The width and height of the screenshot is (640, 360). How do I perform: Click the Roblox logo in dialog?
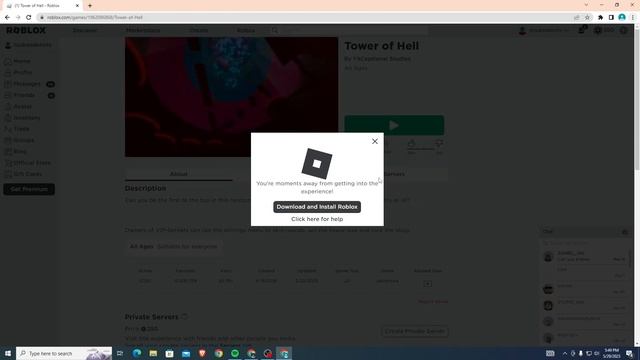point(317,164)
